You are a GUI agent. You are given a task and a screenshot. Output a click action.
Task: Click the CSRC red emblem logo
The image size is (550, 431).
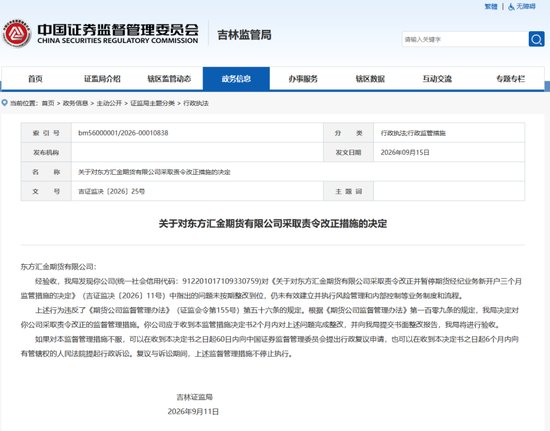[x=16, y=34]
